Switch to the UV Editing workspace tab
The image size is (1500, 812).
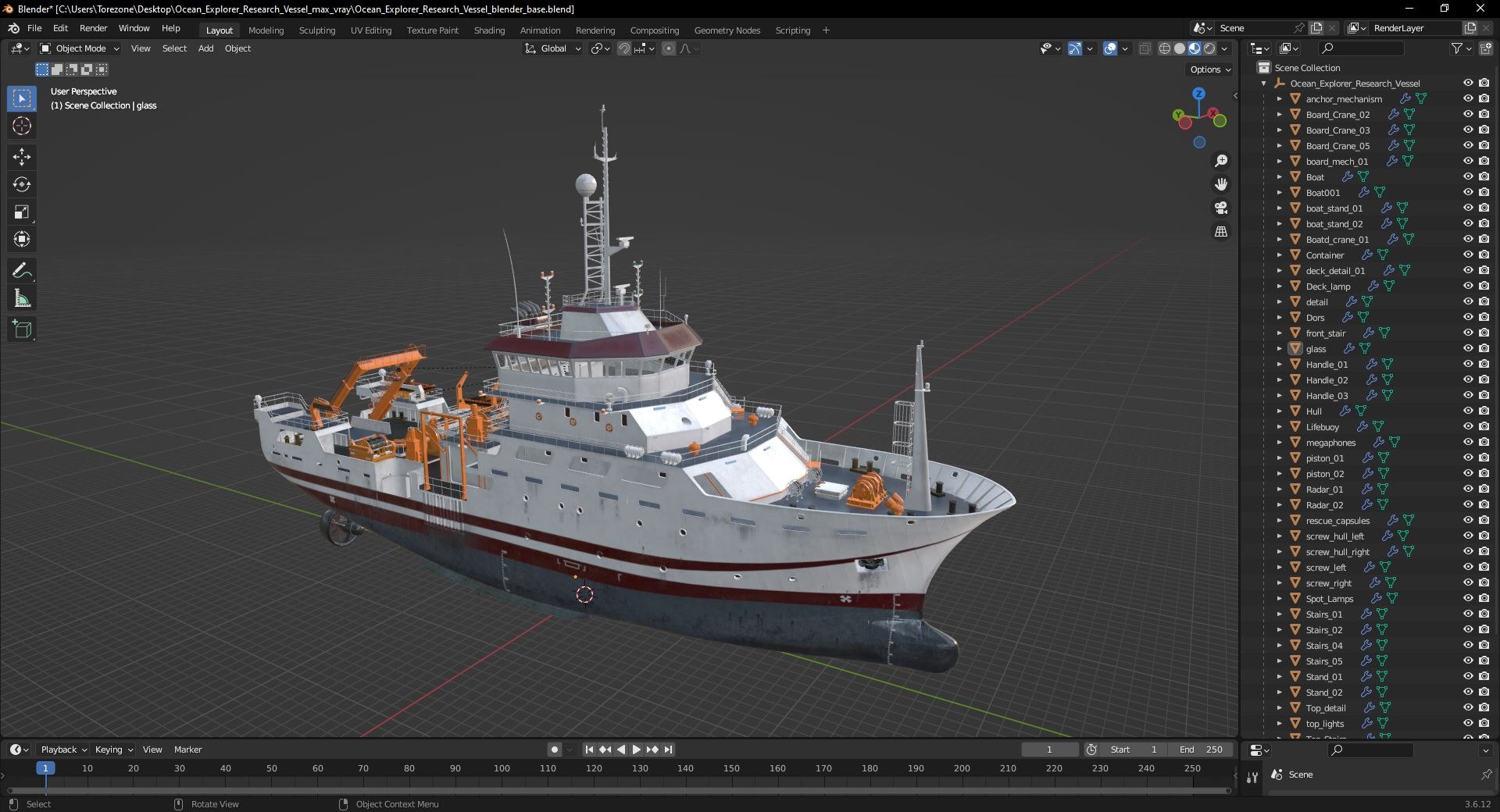point(371,30)
